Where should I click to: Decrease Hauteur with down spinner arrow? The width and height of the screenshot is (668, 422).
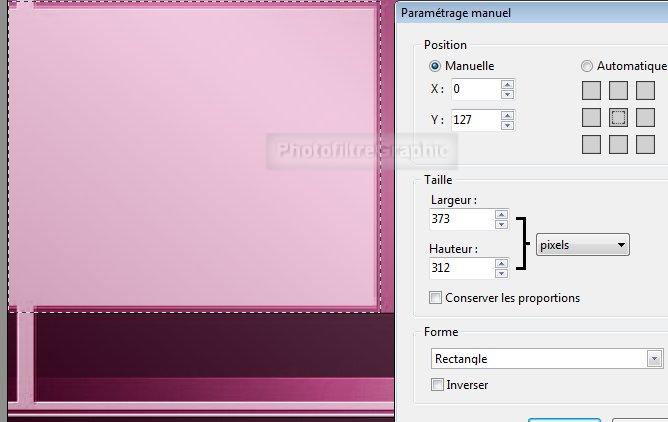pyautogui.click(x=501, y=273)
